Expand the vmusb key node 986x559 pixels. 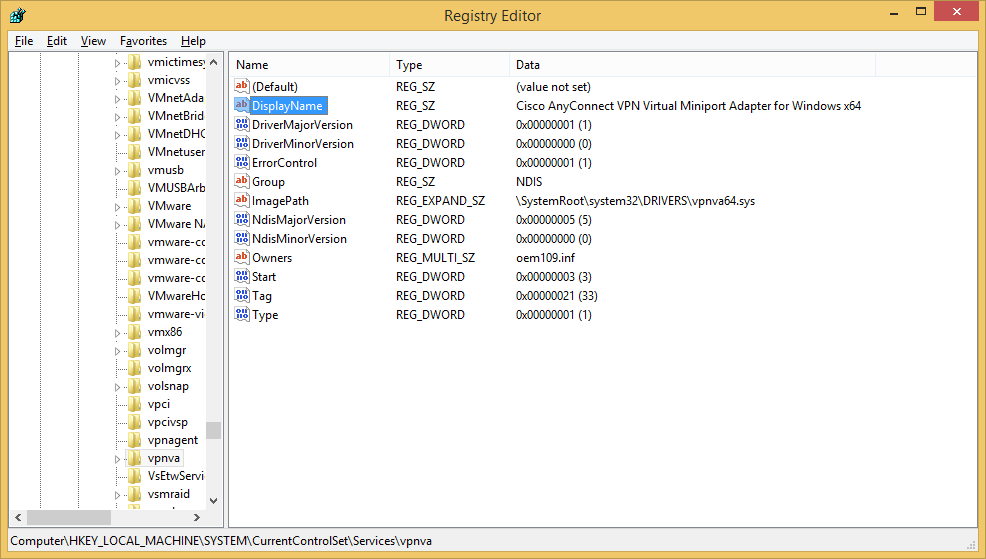pyautogui.click(x=117, y=171)
